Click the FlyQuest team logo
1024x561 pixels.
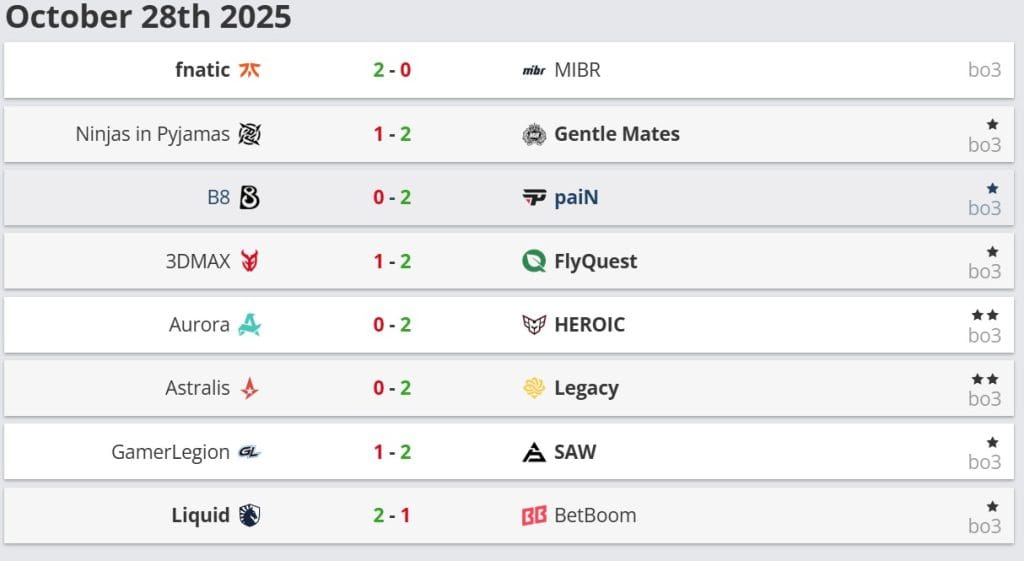[x=534, y=261]
